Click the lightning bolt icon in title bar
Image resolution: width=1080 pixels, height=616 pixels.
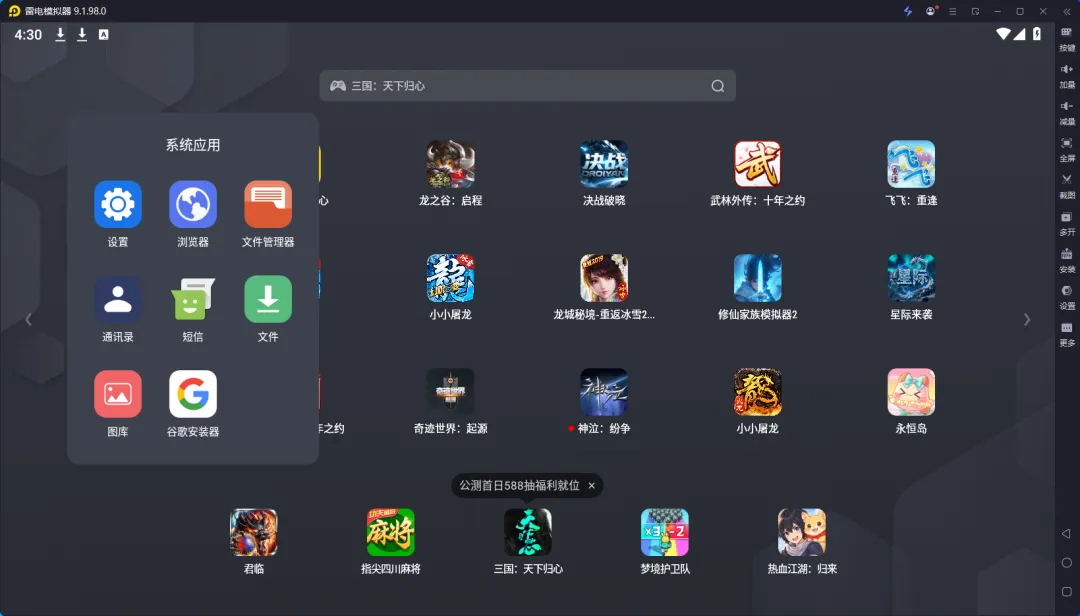pyautogui.click(x=908, y=11)
